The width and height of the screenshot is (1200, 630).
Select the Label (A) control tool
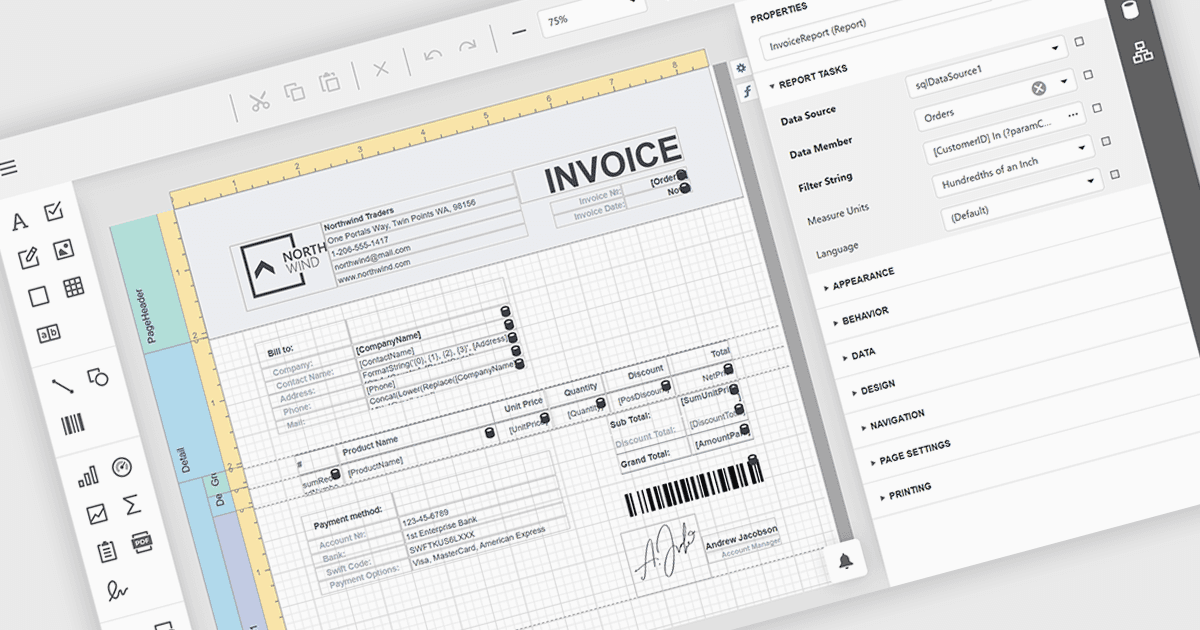click(19, 222)
